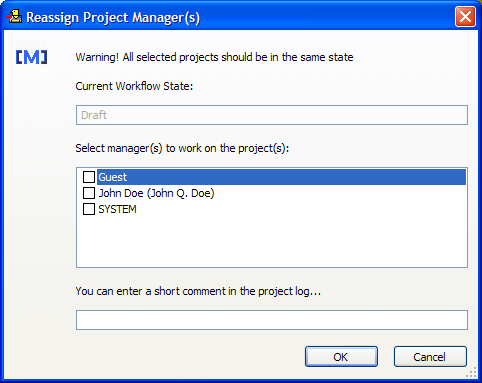Click the Current Workflow State label

tap(134, 86)
